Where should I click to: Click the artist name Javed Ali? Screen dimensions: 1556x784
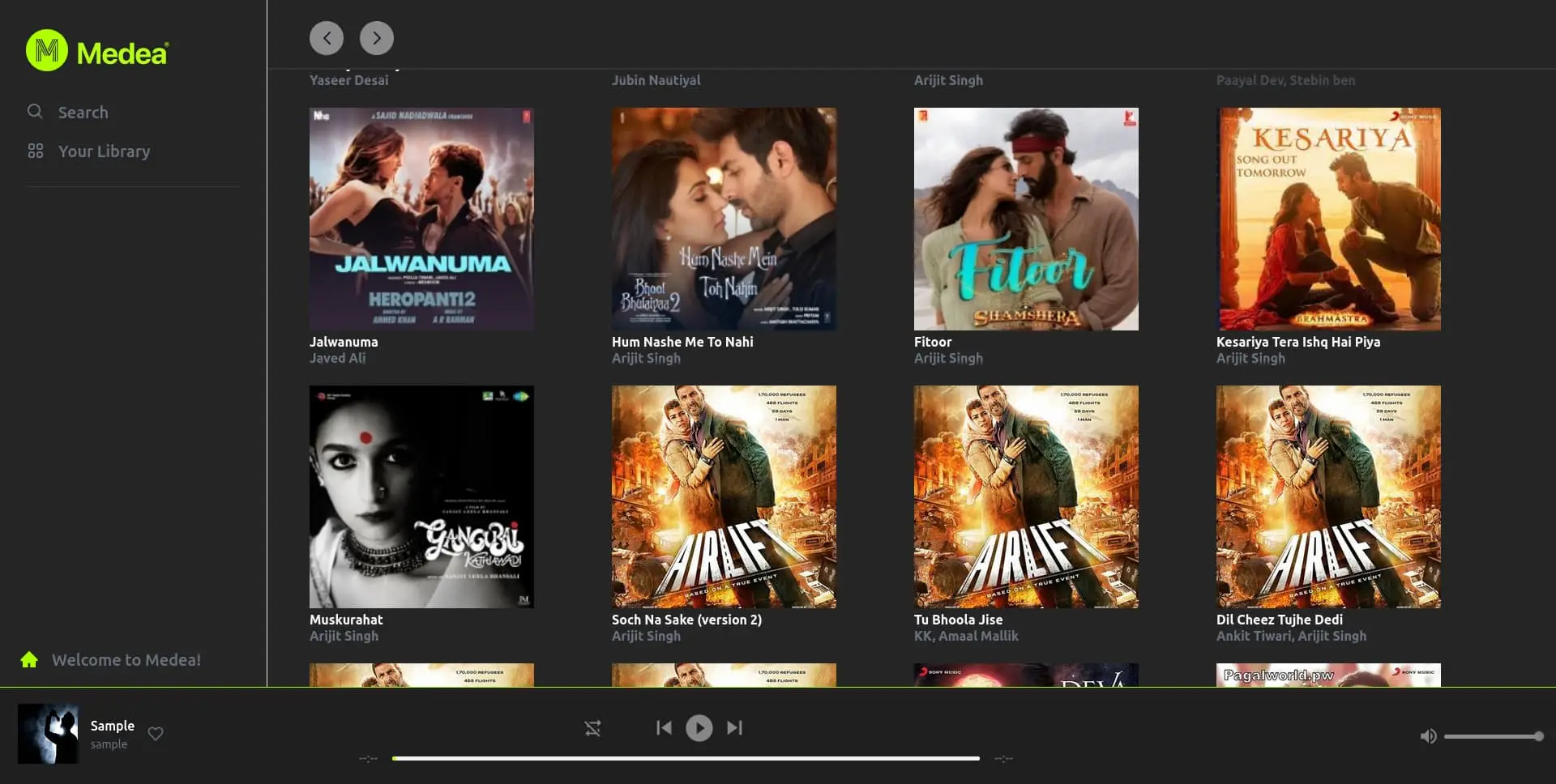coord(338,358)
